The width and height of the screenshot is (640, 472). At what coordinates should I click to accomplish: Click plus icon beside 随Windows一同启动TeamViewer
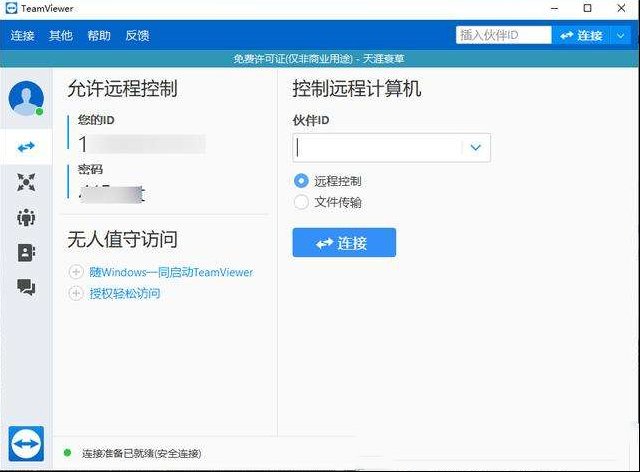click(76, 272)
